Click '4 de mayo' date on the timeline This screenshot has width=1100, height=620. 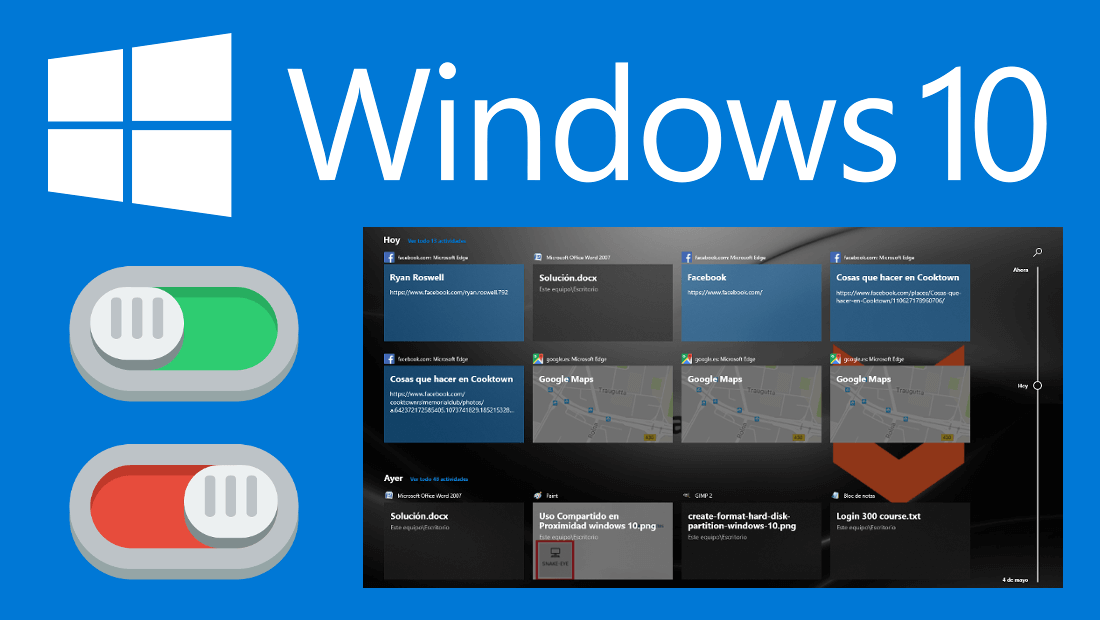pyautogui.click(x=1015, y=580)
